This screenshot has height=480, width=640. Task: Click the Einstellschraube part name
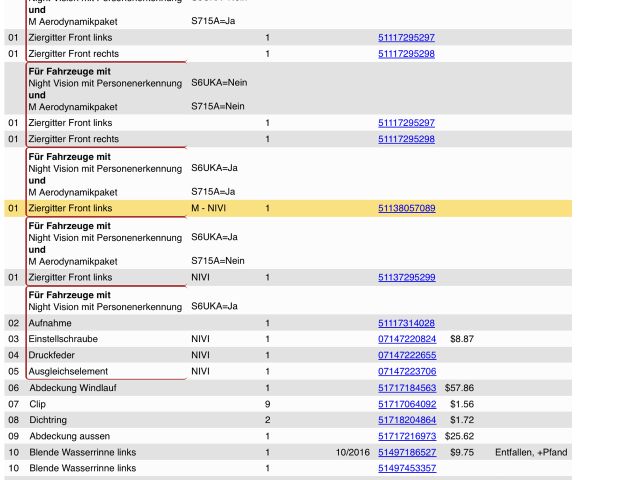pos(63,339)
